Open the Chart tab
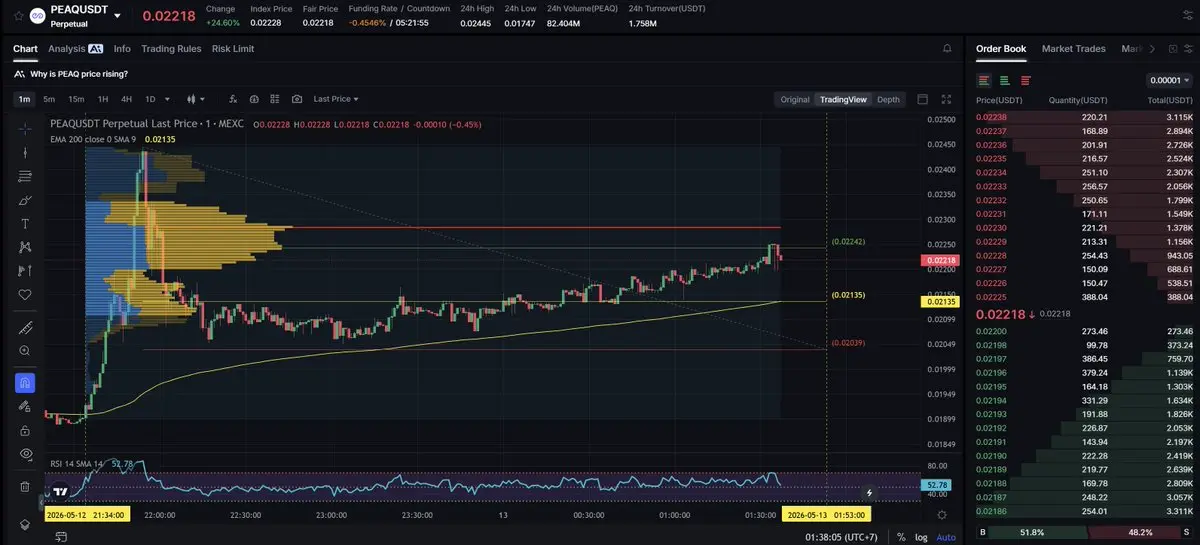1200x545 pixels. [25, 48]
